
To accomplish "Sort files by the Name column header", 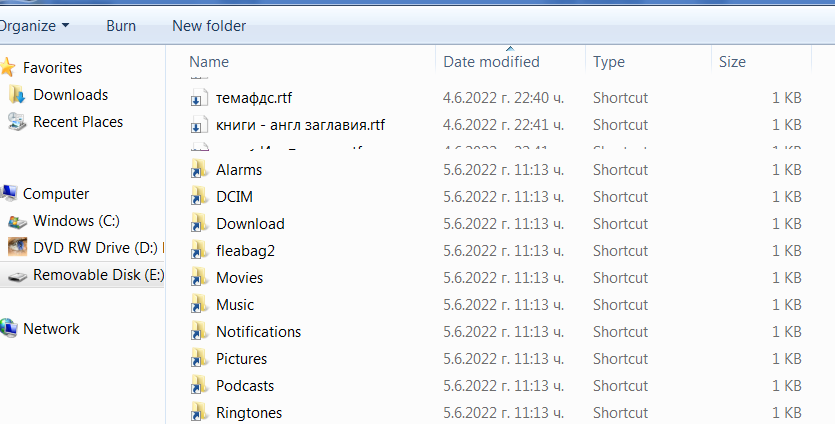I will point(209,62).
